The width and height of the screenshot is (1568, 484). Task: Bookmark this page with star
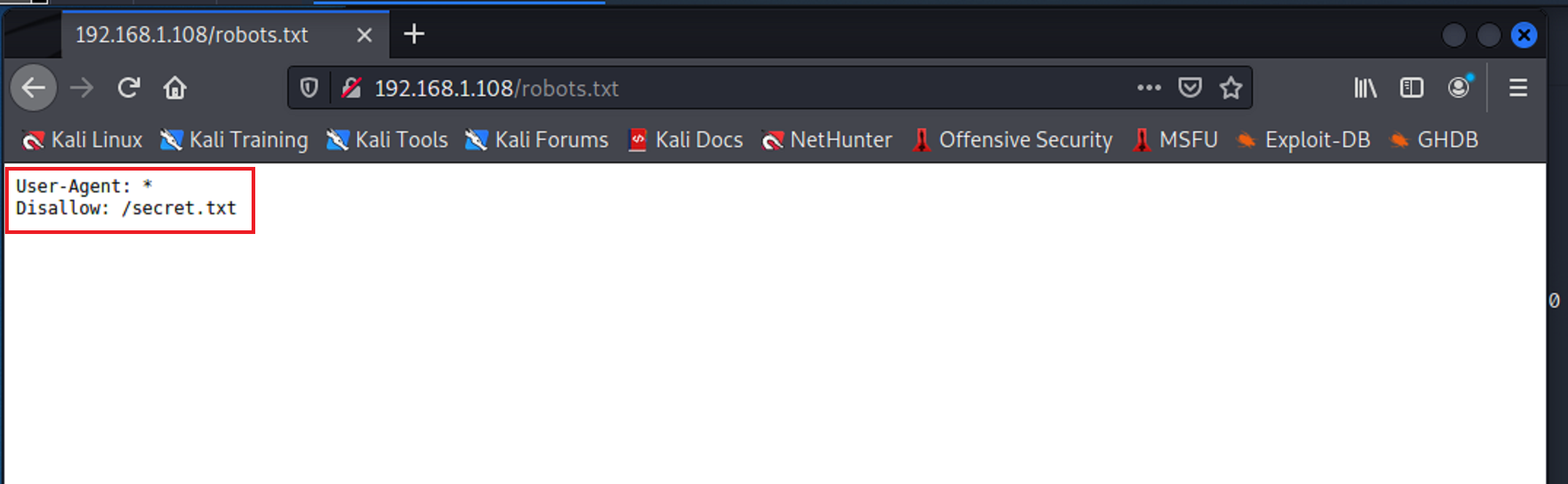1231,88
